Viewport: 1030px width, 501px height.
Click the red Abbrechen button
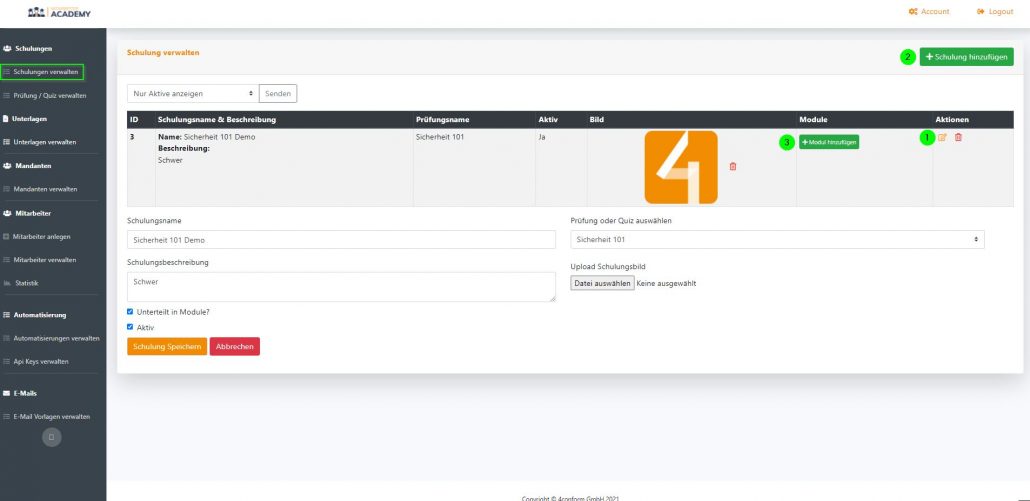[234, 346]
